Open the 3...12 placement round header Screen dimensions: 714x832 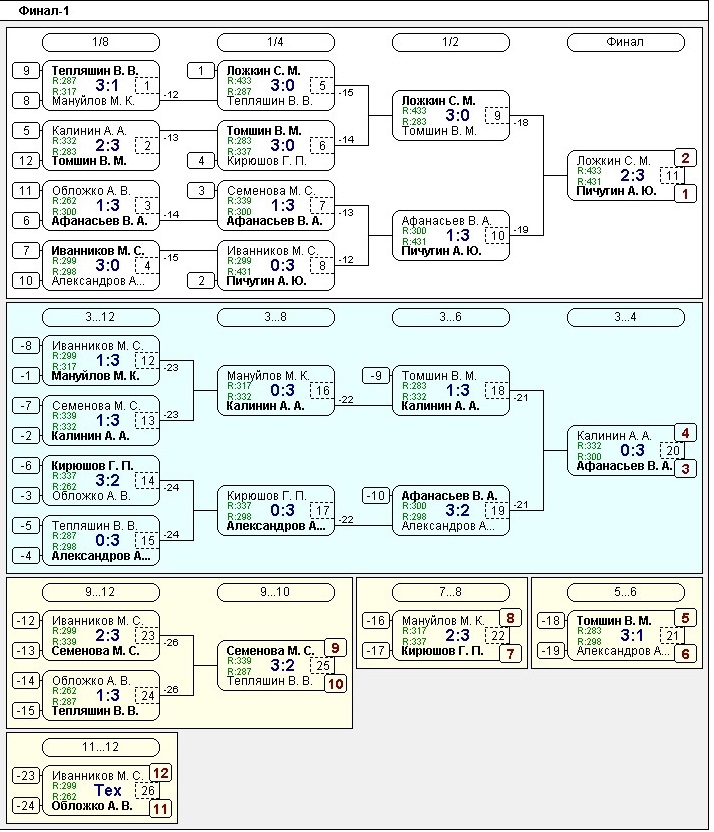coord(101,317)
